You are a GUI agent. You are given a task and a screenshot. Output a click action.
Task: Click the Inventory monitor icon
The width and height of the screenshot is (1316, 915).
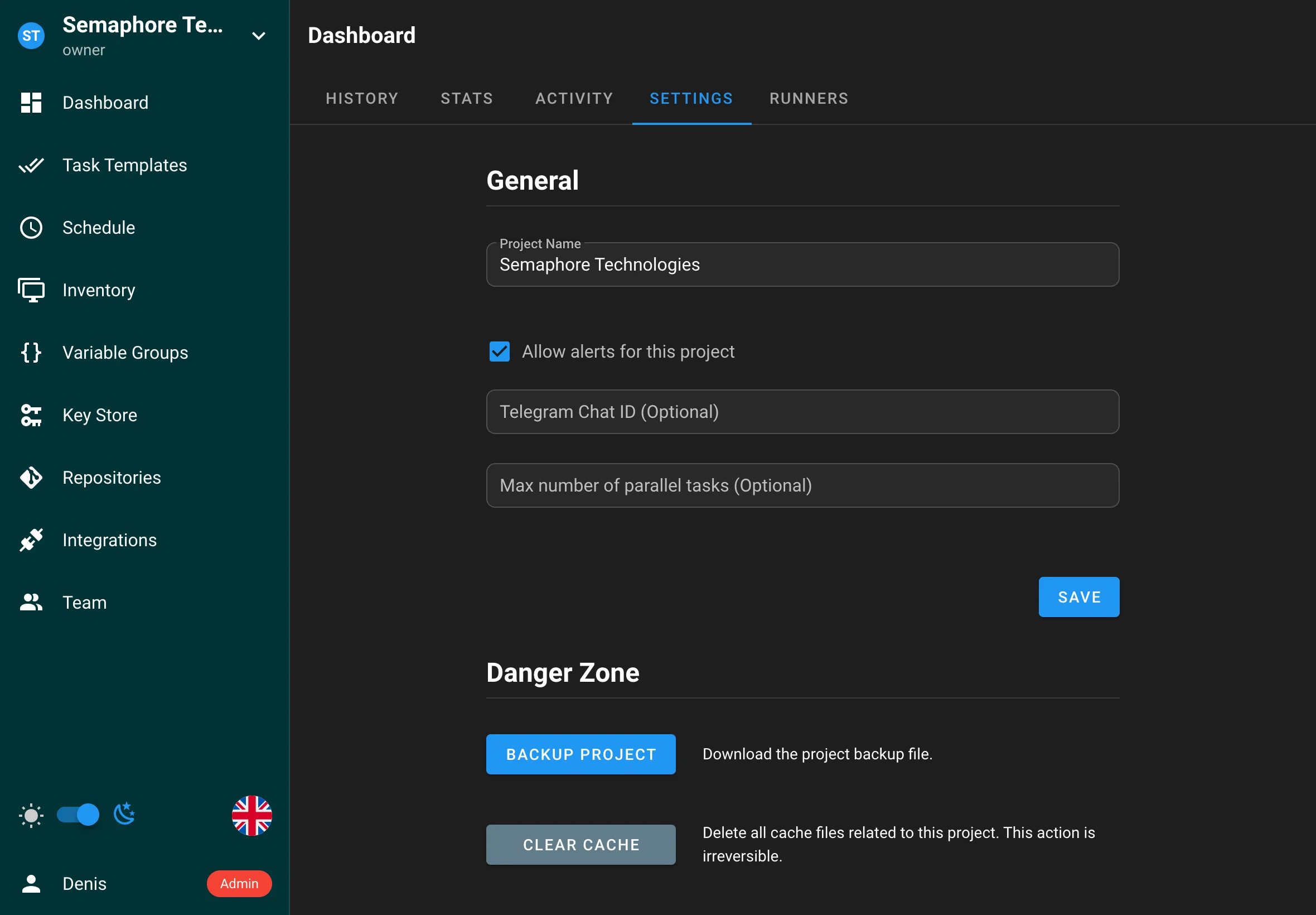(x=31, y=290)
